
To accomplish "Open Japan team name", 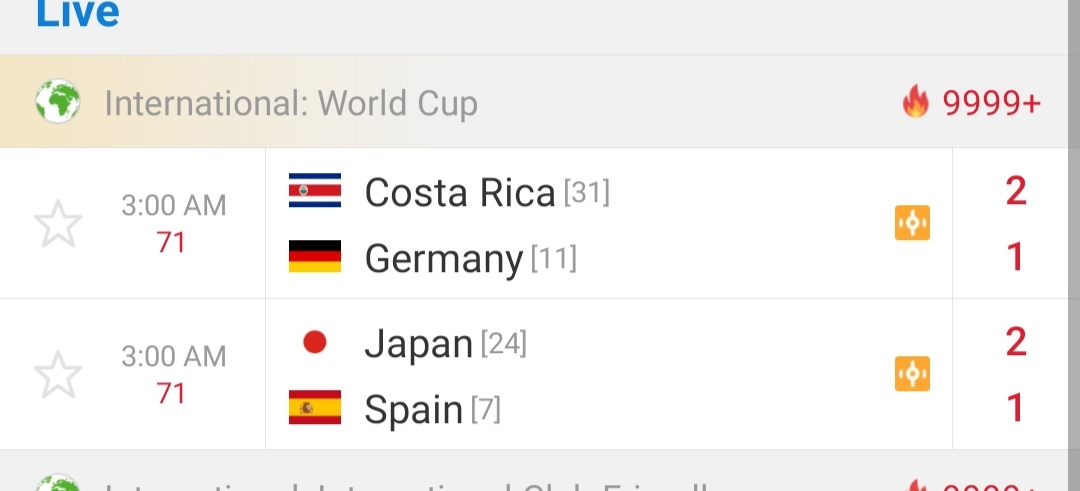I will tap(418, 344).
